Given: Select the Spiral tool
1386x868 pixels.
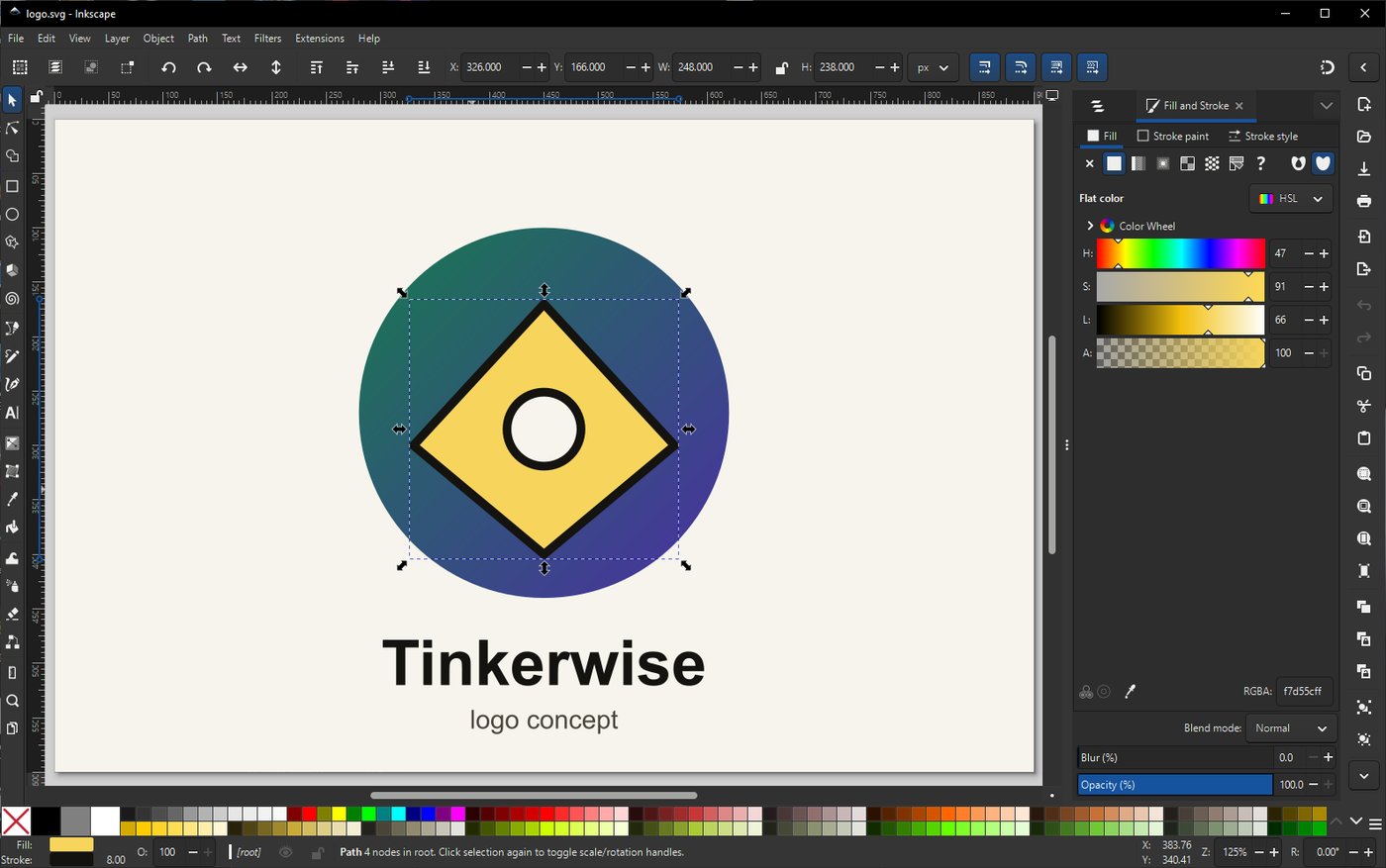Looking at the screenshot, I should click(12, 298).
